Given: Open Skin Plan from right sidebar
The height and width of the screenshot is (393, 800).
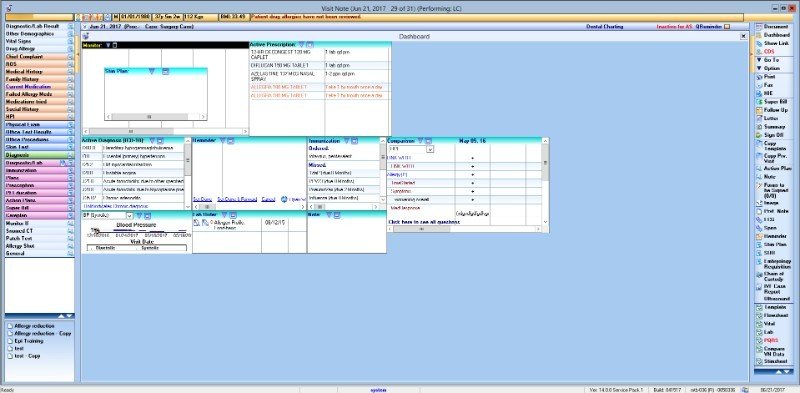Looking at the screenshot, I should (x=771, y=244).
